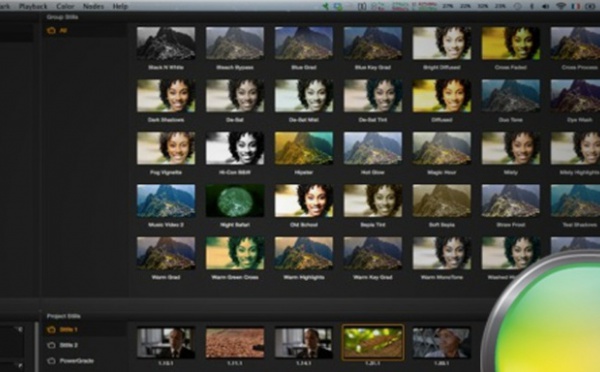Select the Warm Highlights look thumbnail
The width and height of the screenshot is (600, 372).
click(303, 253)
